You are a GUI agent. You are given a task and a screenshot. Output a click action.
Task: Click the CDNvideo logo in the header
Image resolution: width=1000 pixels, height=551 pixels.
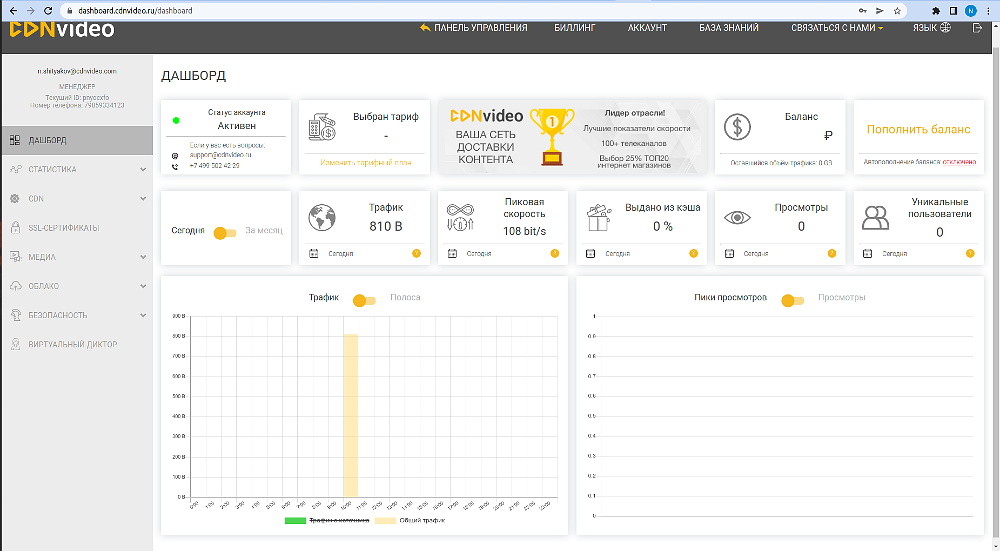(62, 29)
